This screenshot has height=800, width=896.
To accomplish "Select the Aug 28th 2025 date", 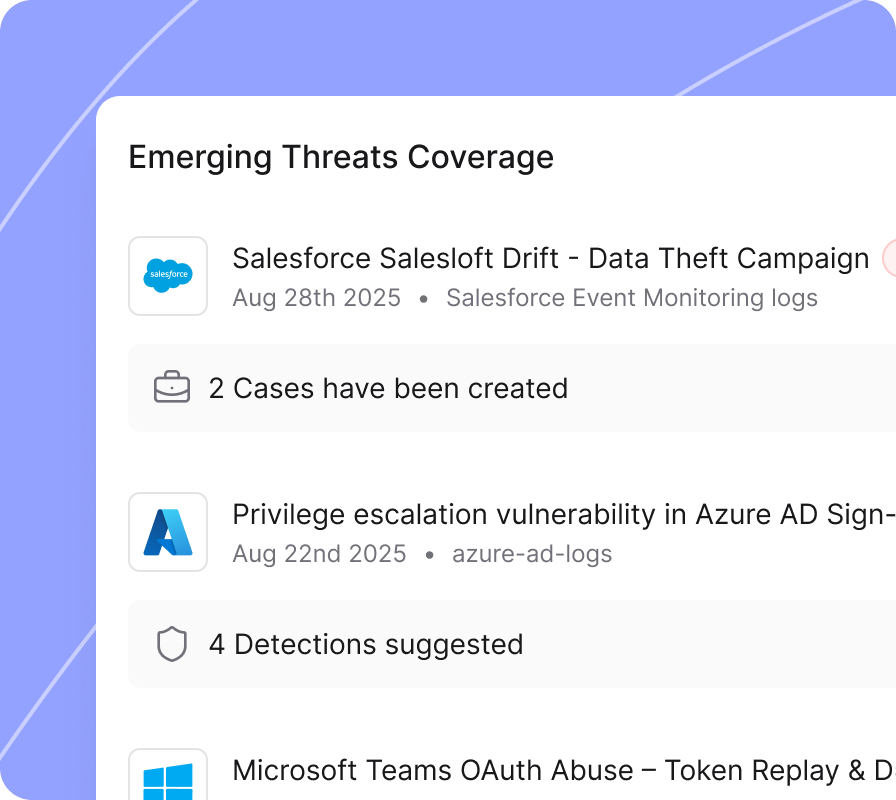I will (316, 298).
